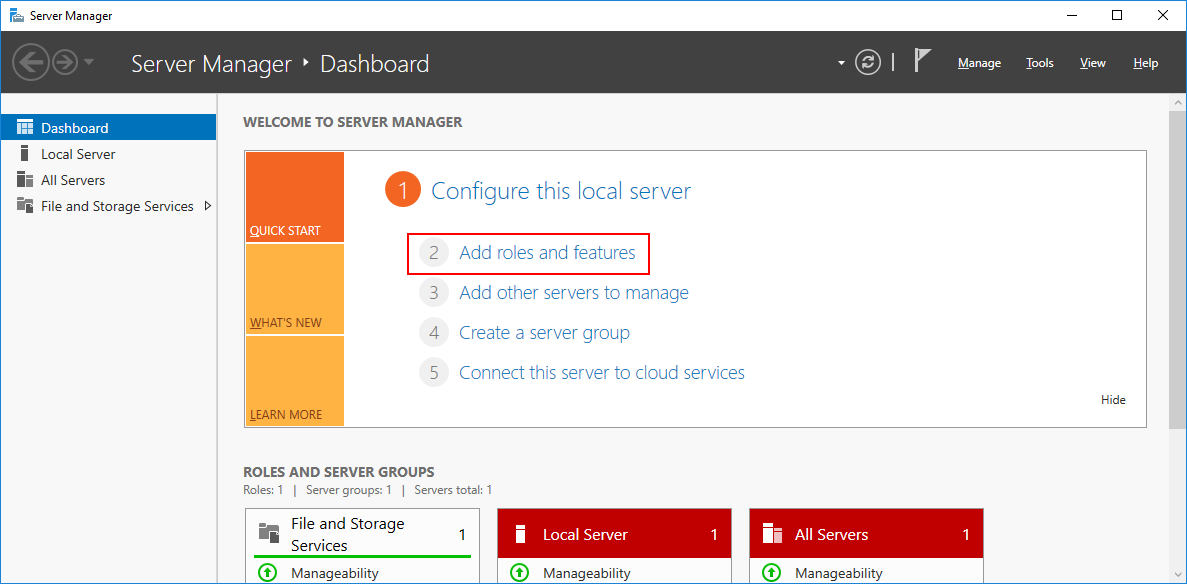Open the Tools menu
The height and width of the screenshot is (584, 1187).
tap(1039, 62)
